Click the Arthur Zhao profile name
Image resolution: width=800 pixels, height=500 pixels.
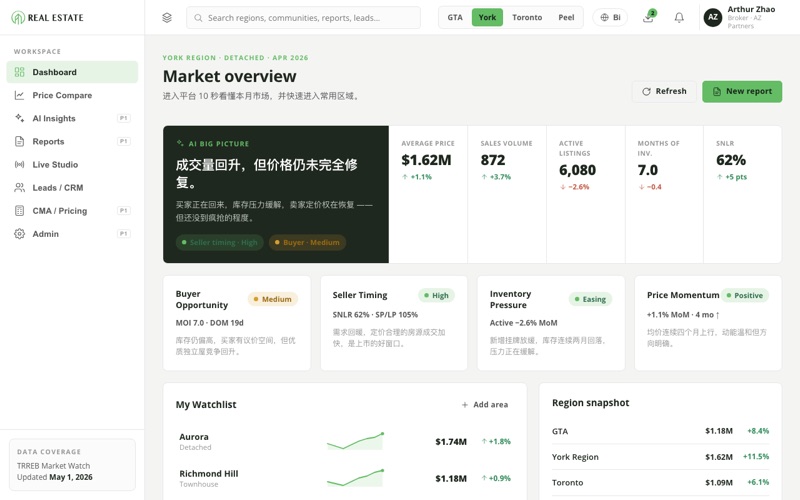pyautogui.click(x=751, y=9)
